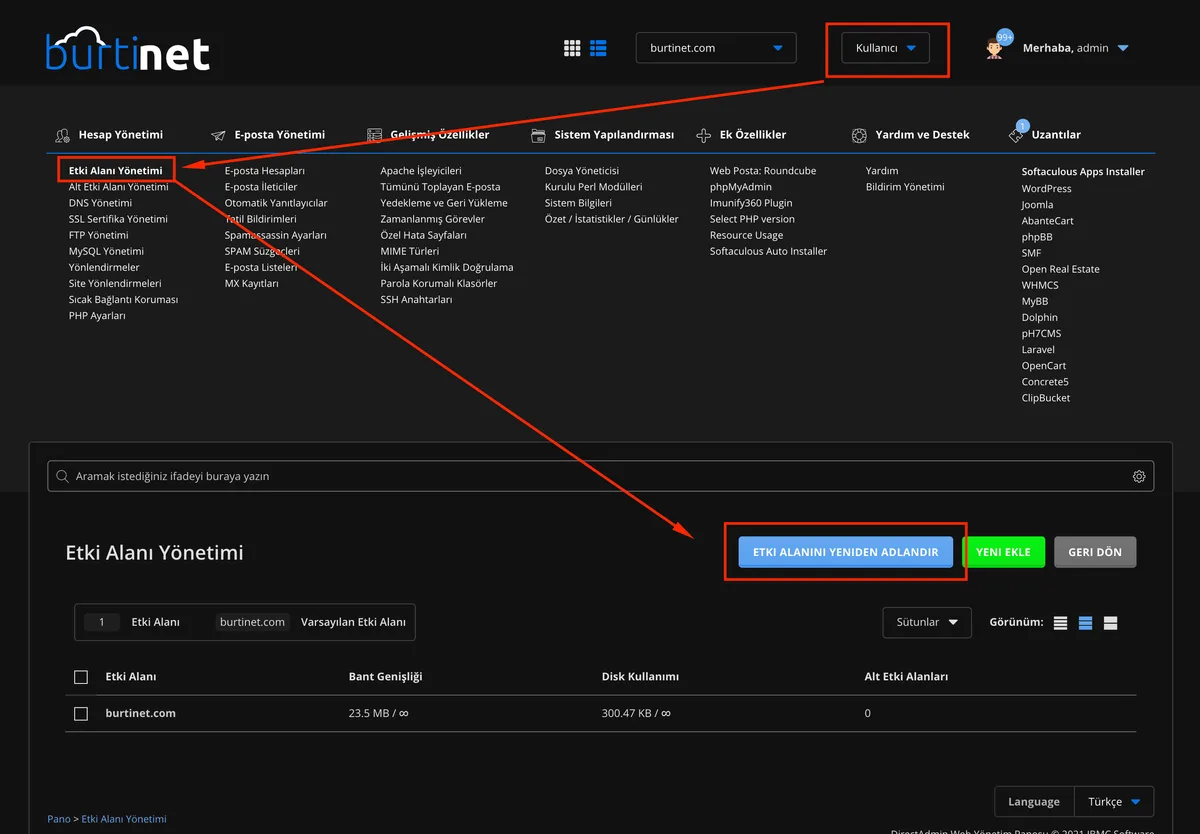The image size is (1200, 834).
Task: Open search settings gear icon
Action: coord(1139,477)
